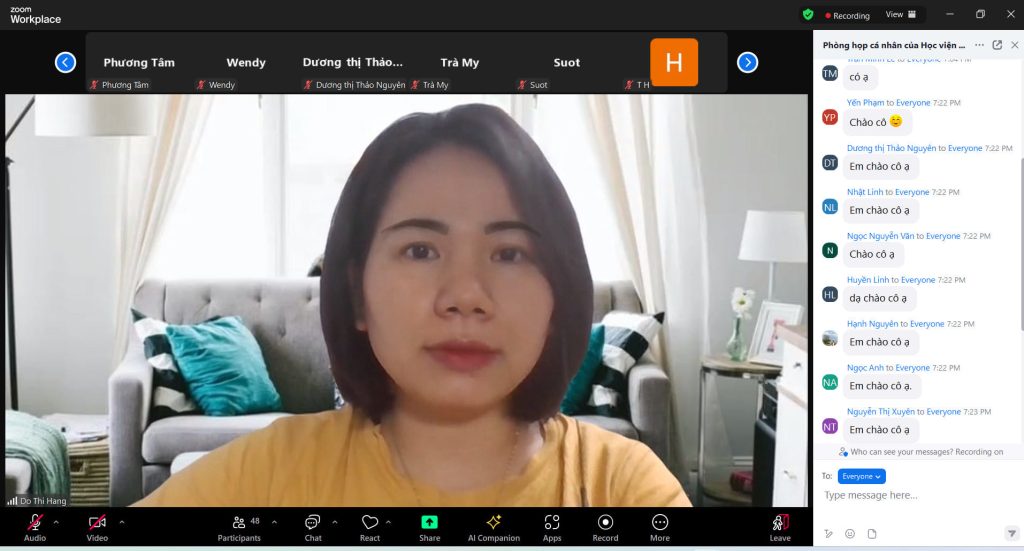This screenshot has height=551, width=1024.
Task: Expand the Participants options caret
Action: tap(270, 521)
